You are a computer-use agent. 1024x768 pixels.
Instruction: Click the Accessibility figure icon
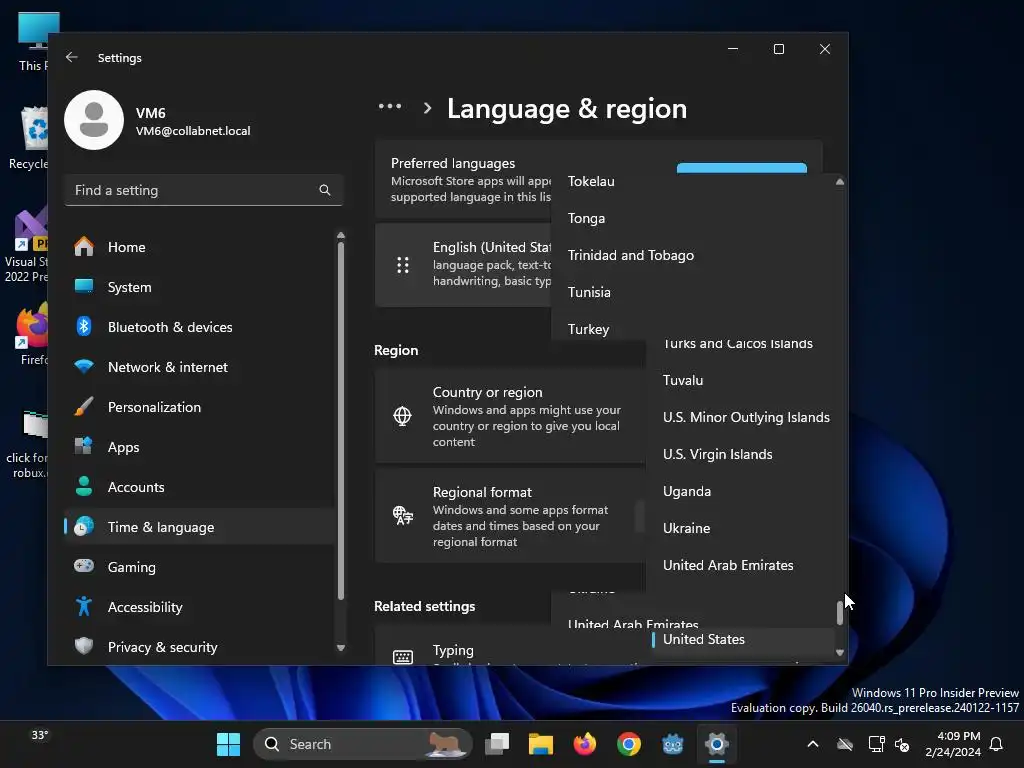pos(84,607)
